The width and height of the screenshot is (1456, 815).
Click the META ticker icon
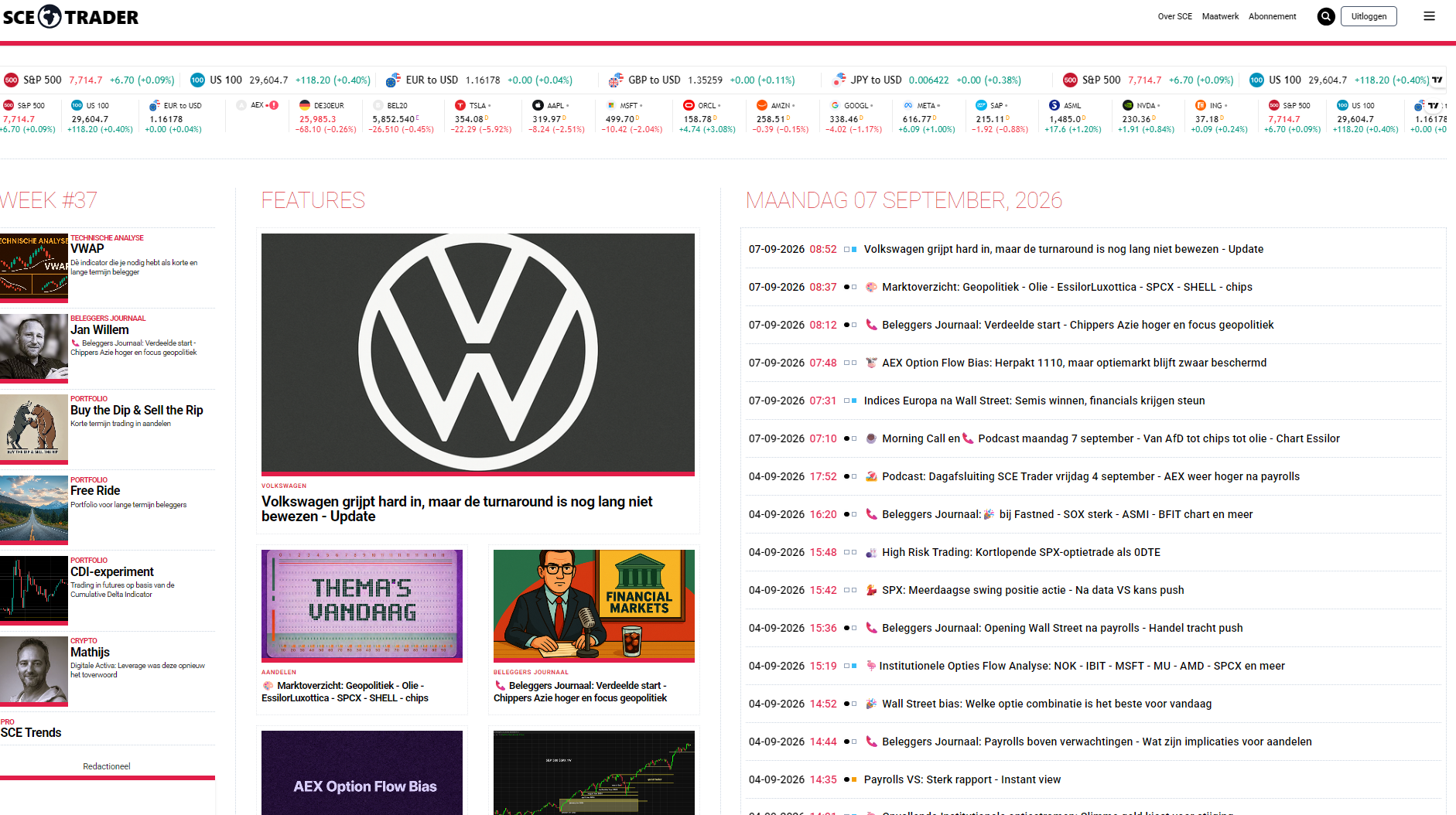[x=908, y=105]
